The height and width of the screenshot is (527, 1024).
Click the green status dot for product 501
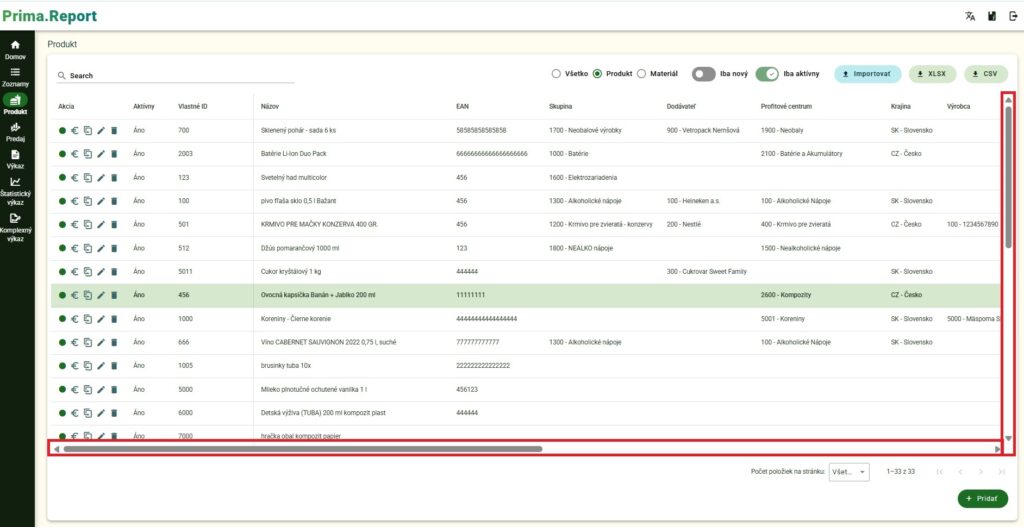(62, 224)
